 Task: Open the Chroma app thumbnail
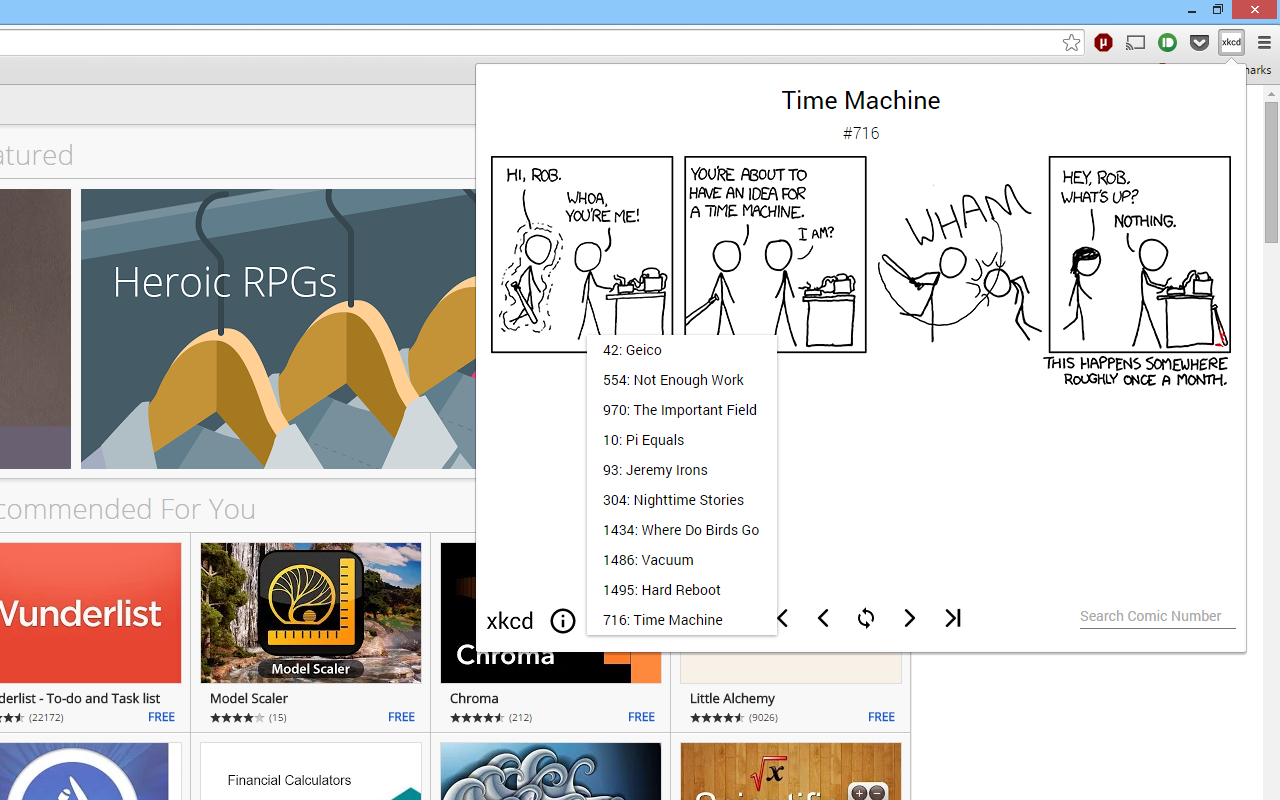tap(551, 667)
